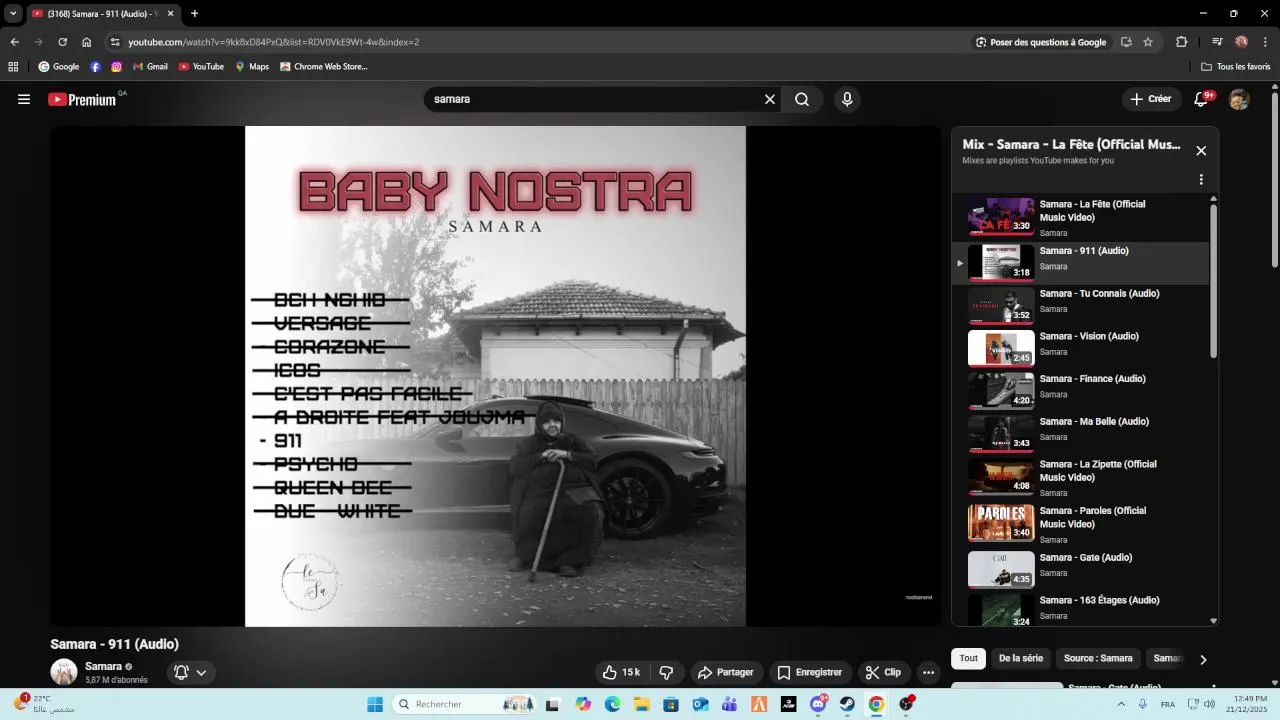Image resolution: width=1280 pixels, height=720 pixels.
Task: Open the YouTube guide hamburger menu
Action: [x=24, y=99]
